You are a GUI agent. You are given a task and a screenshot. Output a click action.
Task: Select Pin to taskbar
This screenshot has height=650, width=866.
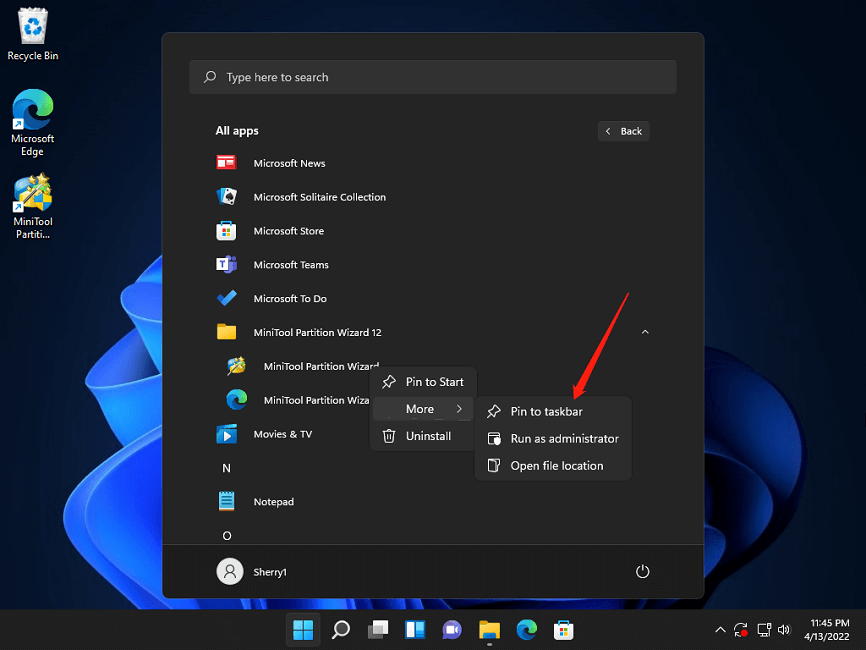pyautogui.click(x=553, y=411)
